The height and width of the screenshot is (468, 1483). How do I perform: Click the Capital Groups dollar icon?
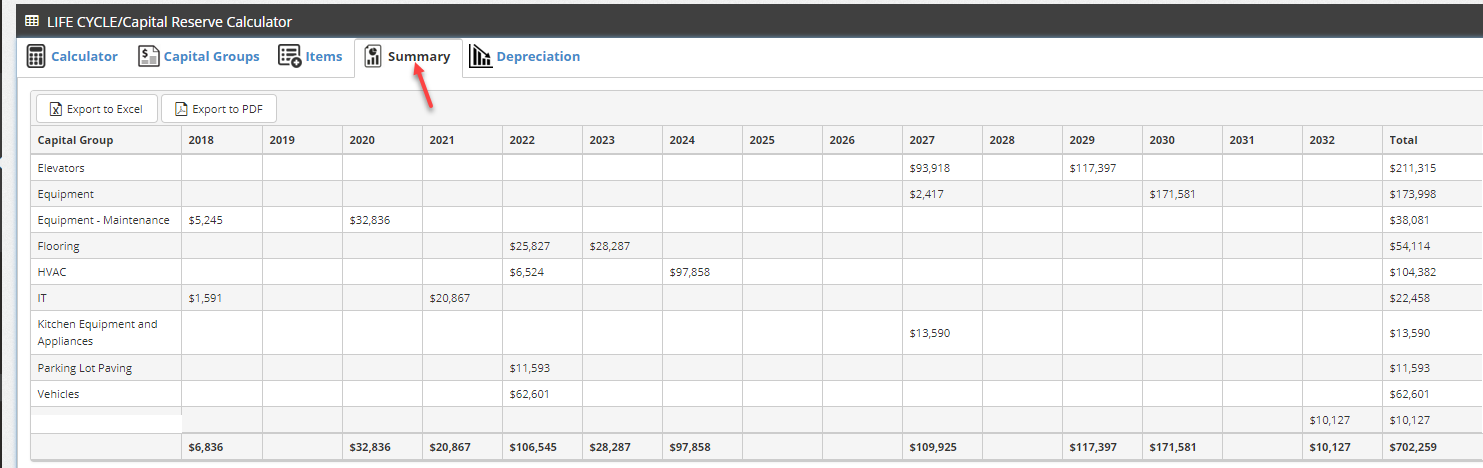point(149,56)
